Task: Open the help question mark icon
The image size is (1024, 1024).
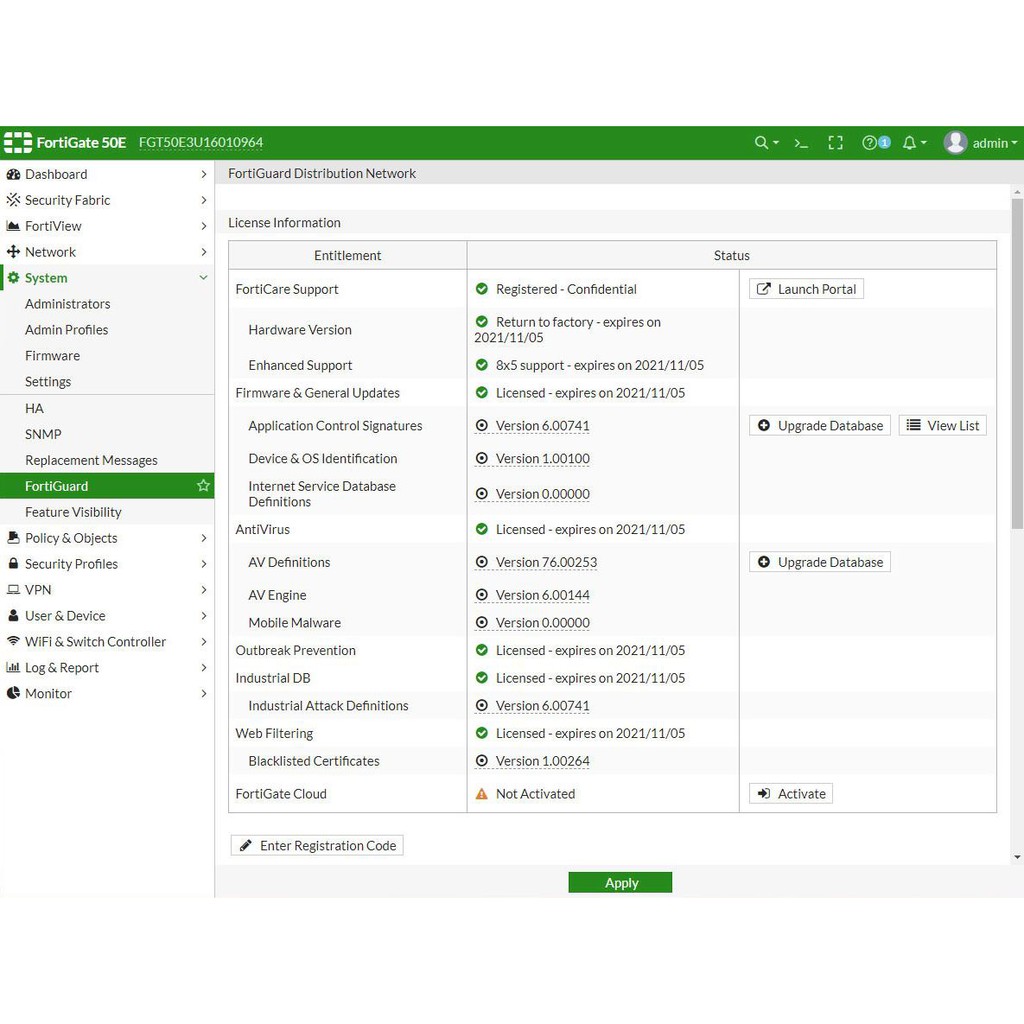Action: click(x=870, y=143)
